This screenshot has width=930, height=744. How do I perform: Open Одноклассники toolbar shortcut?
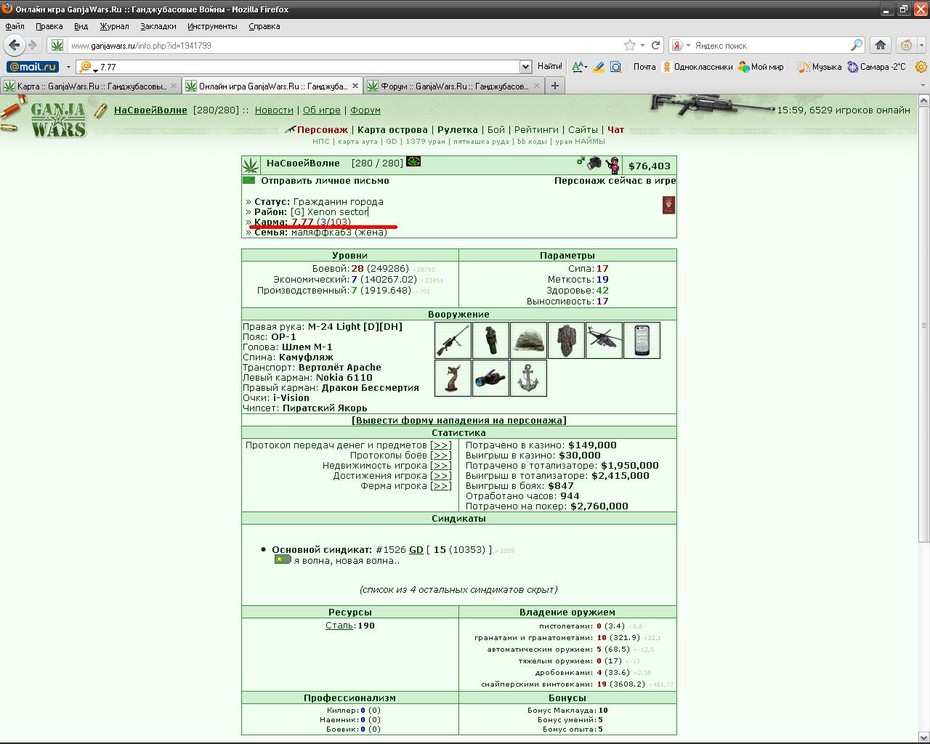click(698, 66)
